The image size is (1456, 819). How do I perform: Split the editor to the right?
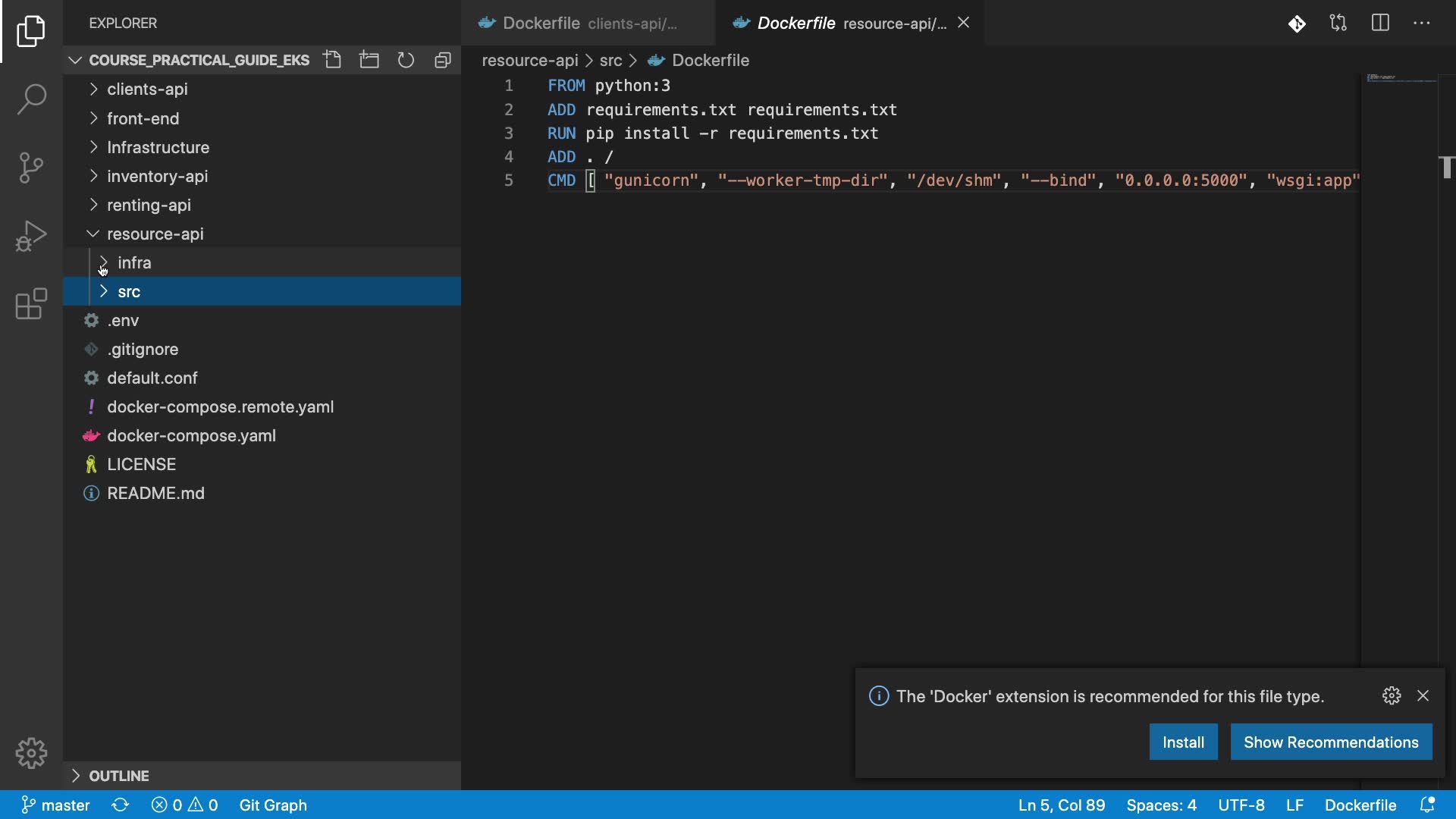(1380, 23)
